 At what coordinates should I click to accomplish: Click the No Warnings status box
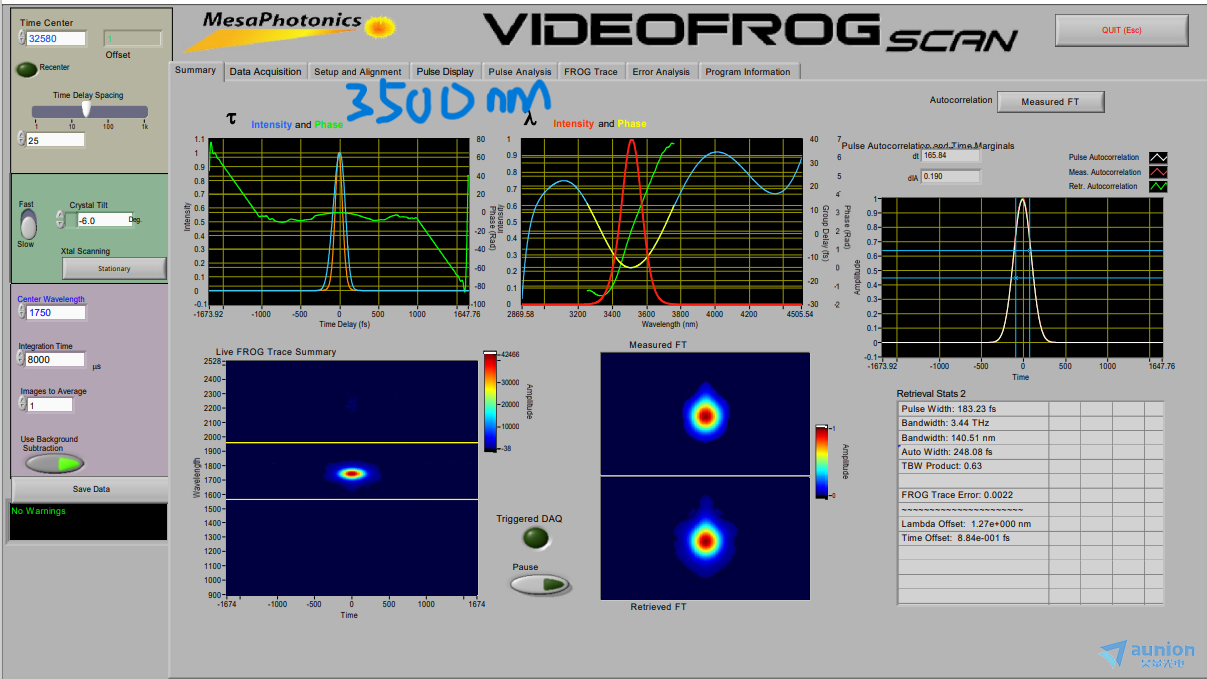coord(88,521)
